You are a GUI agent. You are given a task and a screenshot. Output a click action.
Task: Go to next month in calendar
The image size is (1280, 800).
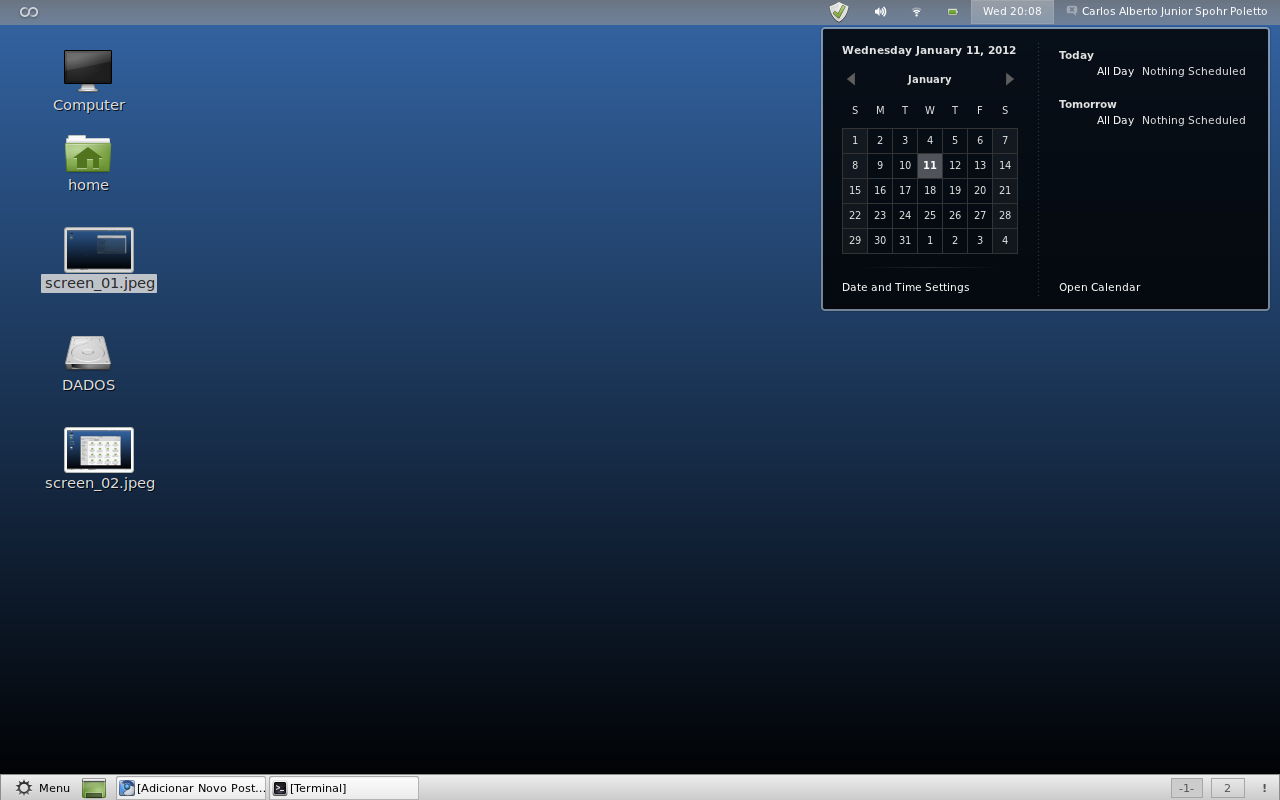(x=1010, y=79)
